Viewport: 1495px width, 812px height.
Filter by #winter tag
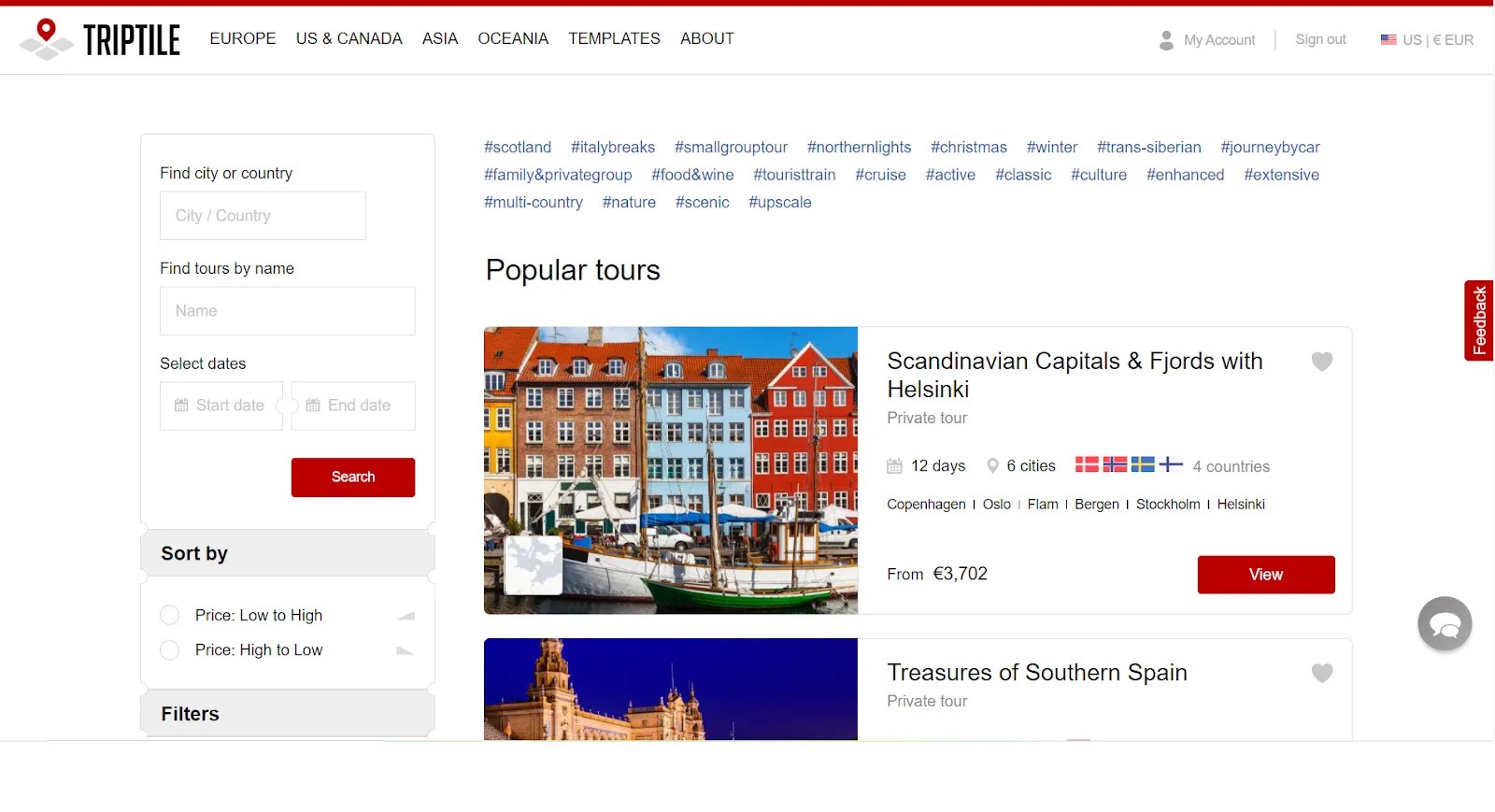tap(1052, 148)
